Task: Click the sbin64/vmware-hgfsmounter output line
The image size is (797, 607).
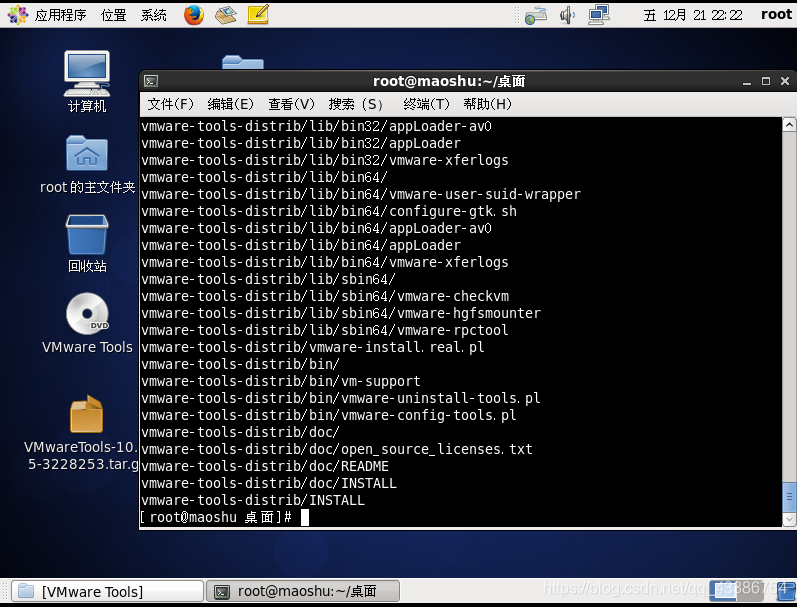Action: (x=341, y=313)
